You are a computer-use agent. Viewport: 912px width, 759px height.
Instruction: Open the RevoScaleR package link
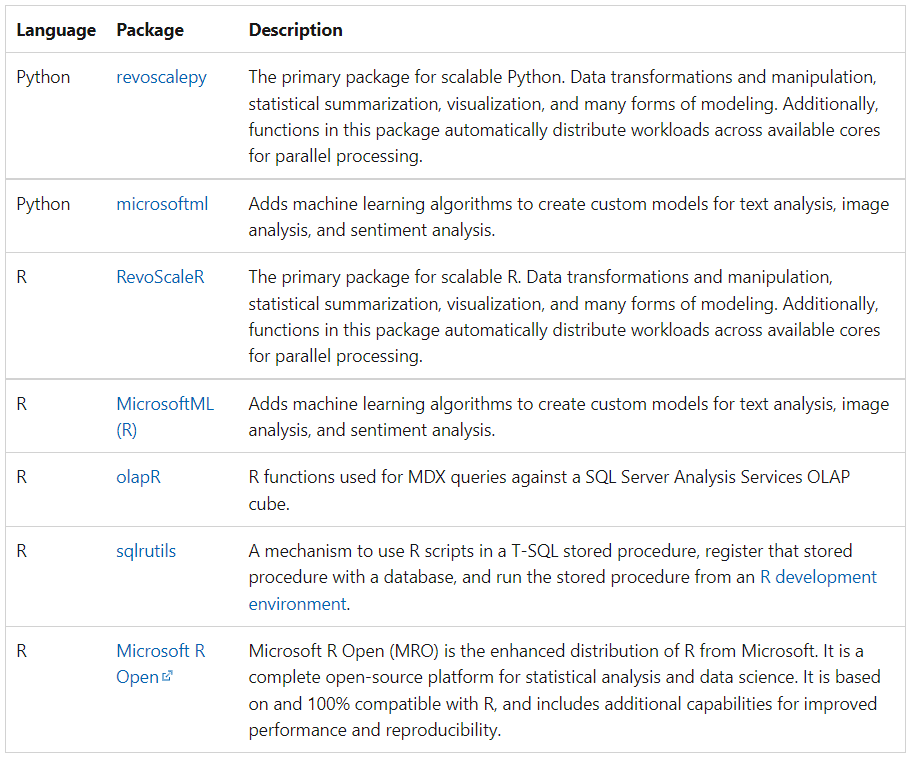(160, 277)
